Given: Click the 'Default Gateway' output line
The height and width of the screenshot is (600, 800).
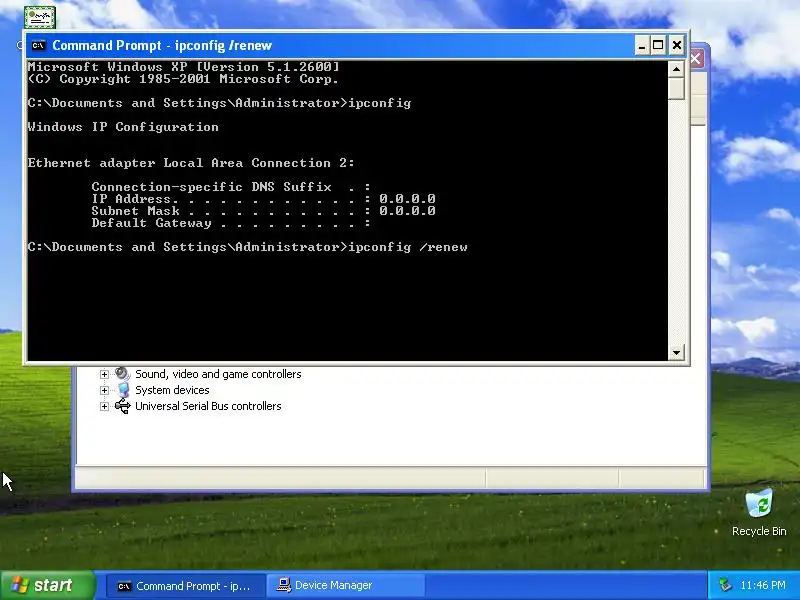Looking at the screenshot, I should click(231, 223).
